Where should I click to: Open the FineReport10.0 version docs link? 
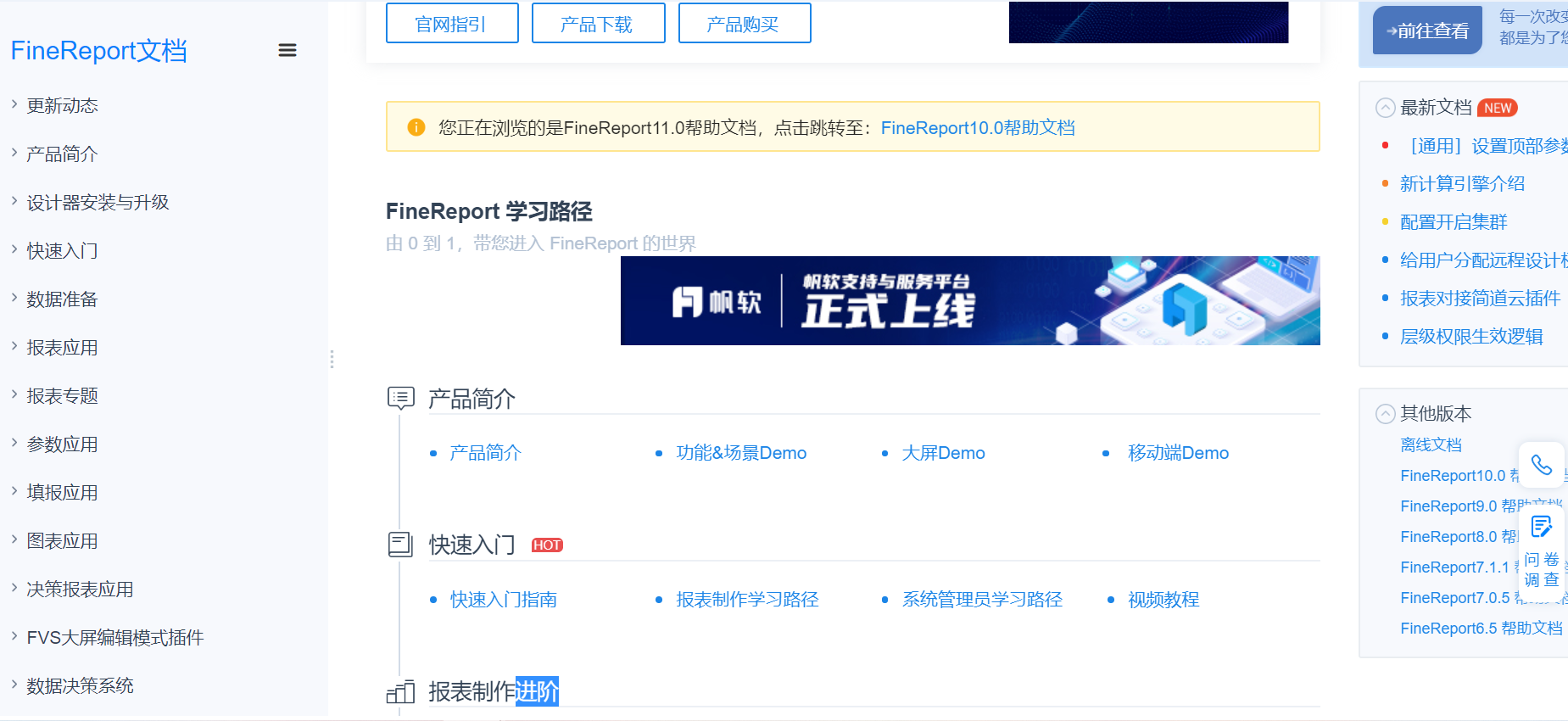click(x=1459, y=476)
